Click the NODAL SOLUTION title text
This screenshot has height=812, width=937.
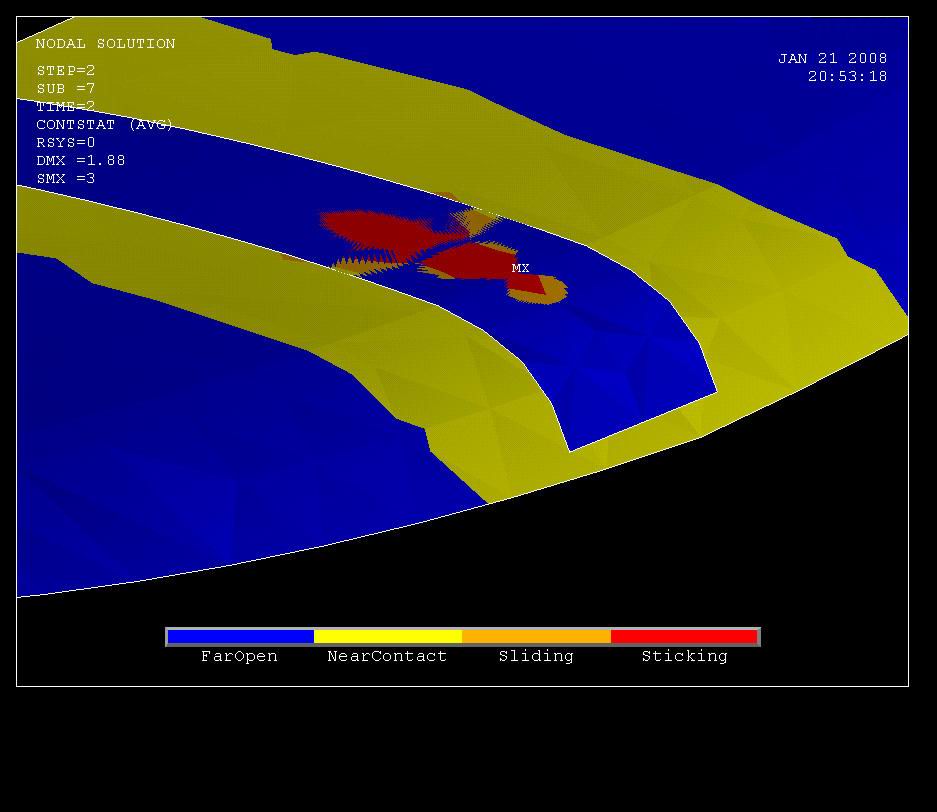click(x=105, y=44)
